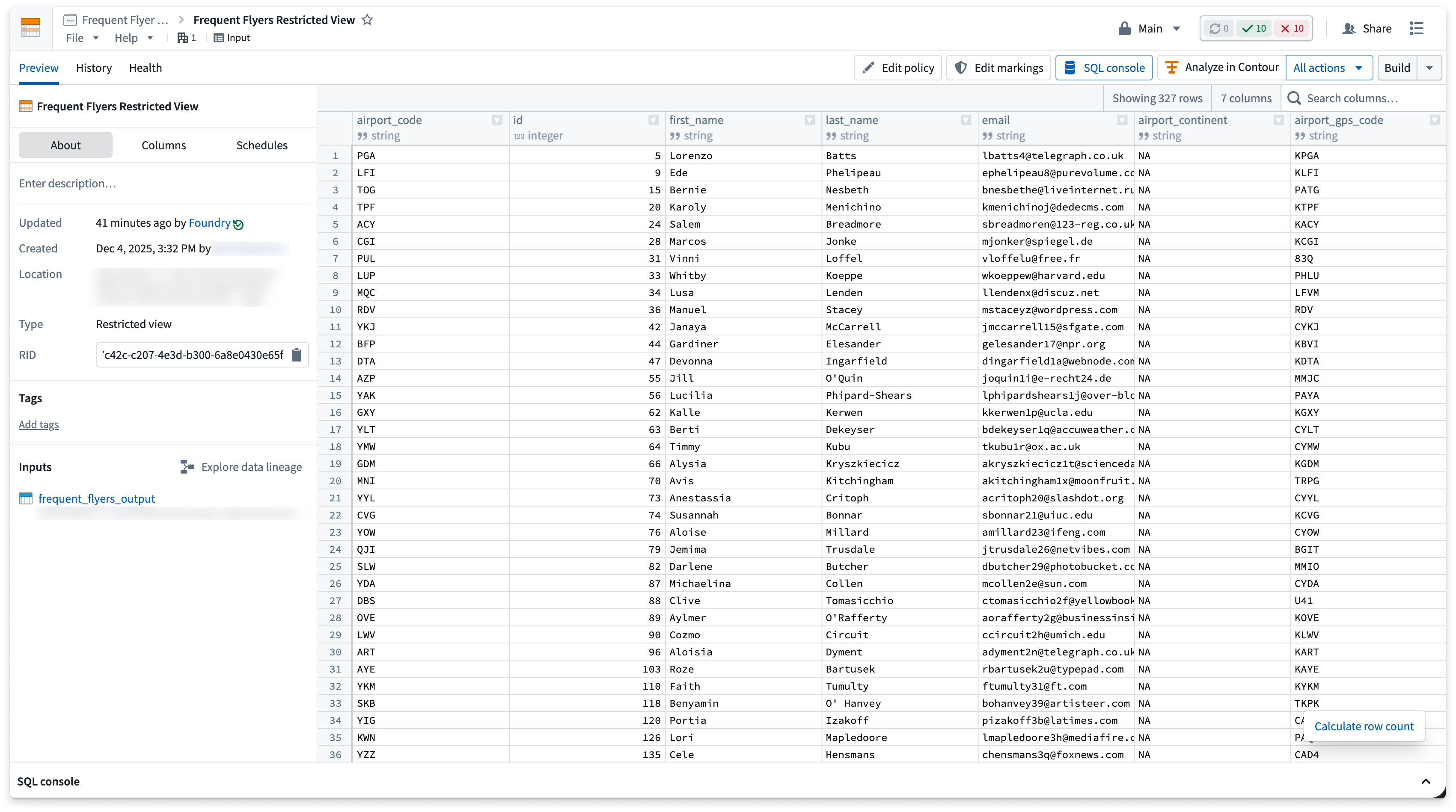The height and width of the screenshot is (812, 1456).
Task: Click the table icon next to view title
Action: pyautogui.click(x=25, y=106)
